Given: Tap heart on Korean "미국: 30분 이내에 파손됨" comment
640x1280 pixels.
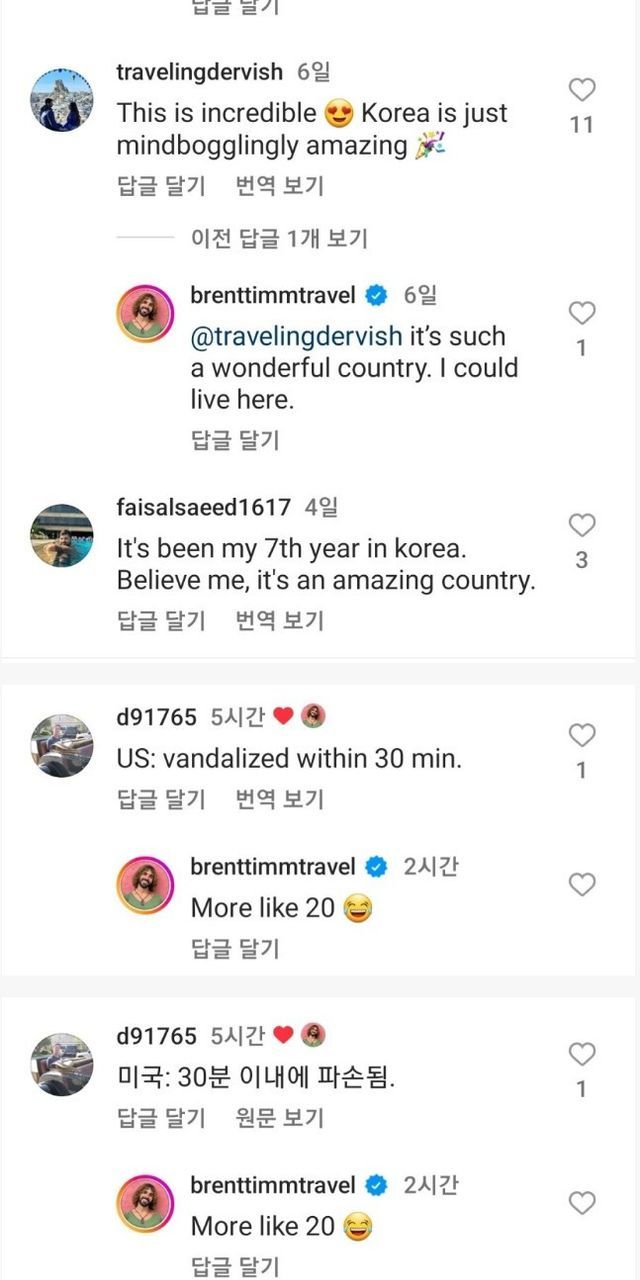Looking at the screenshot, I should point(582,1055).
